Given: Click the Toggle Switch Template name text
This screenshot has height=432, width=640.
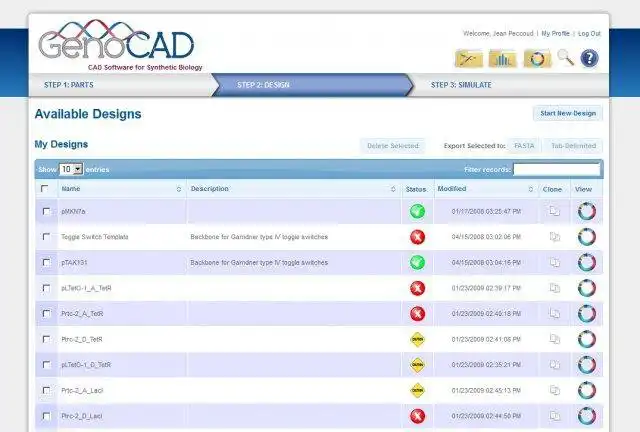Looking at the screenshot, I should point(95,237).
